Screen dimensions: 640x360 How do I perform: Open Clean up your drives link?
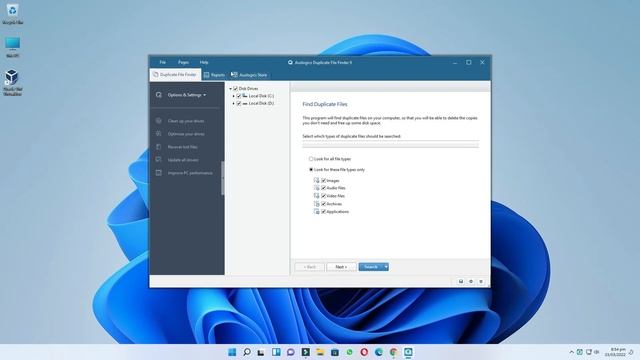[x=186, y=121]
